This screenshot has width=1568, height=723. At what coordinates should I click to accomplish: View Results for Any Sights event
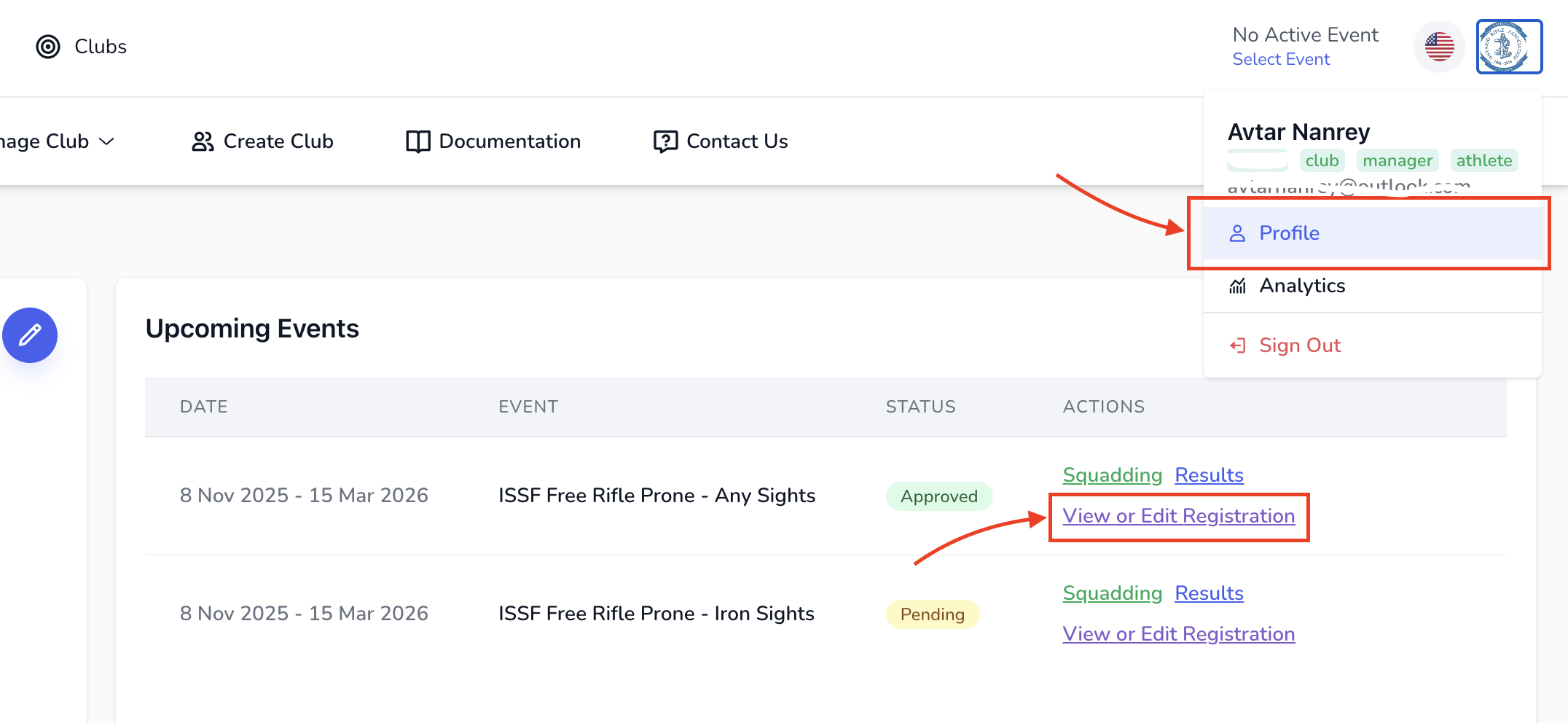point(1209,475)
